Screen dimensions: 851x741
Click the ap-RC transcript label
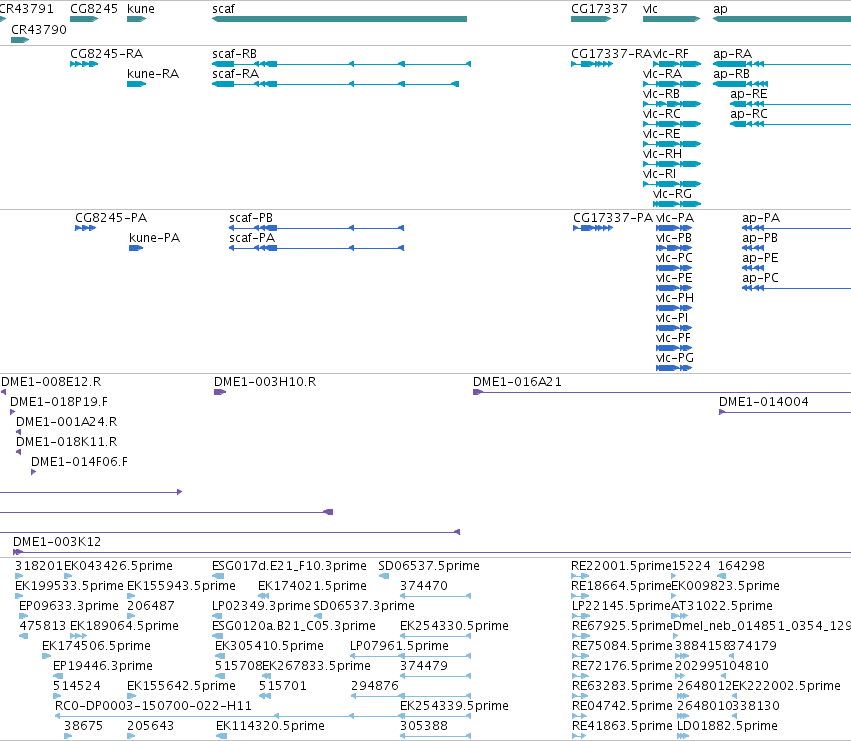coord(748,114)
